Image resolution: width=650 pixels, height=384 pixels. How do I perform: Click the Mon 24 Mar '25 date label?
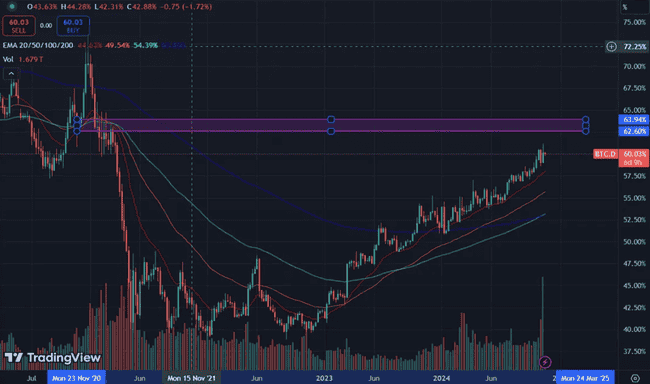click(585, 378)
